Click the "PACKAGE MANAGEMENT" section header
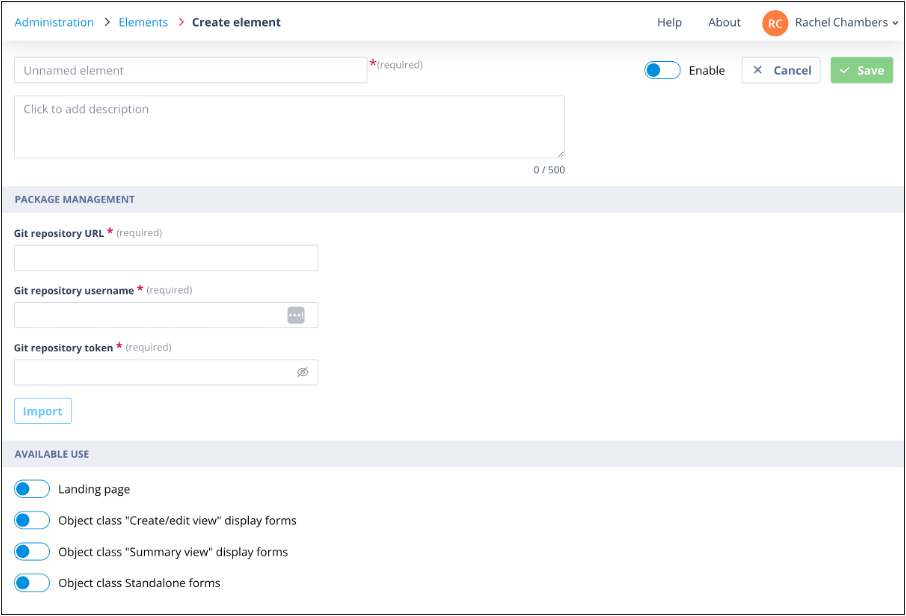 coord(453,199)
